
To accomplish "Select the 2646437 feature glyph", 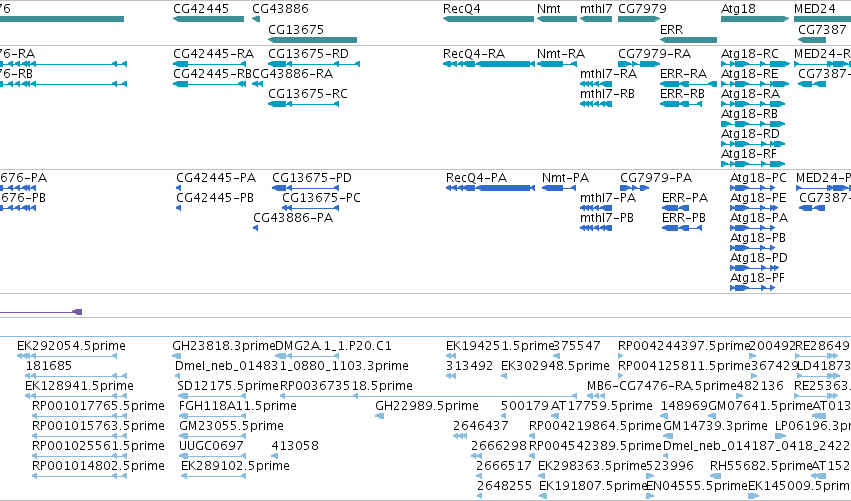I will (460, 436).
